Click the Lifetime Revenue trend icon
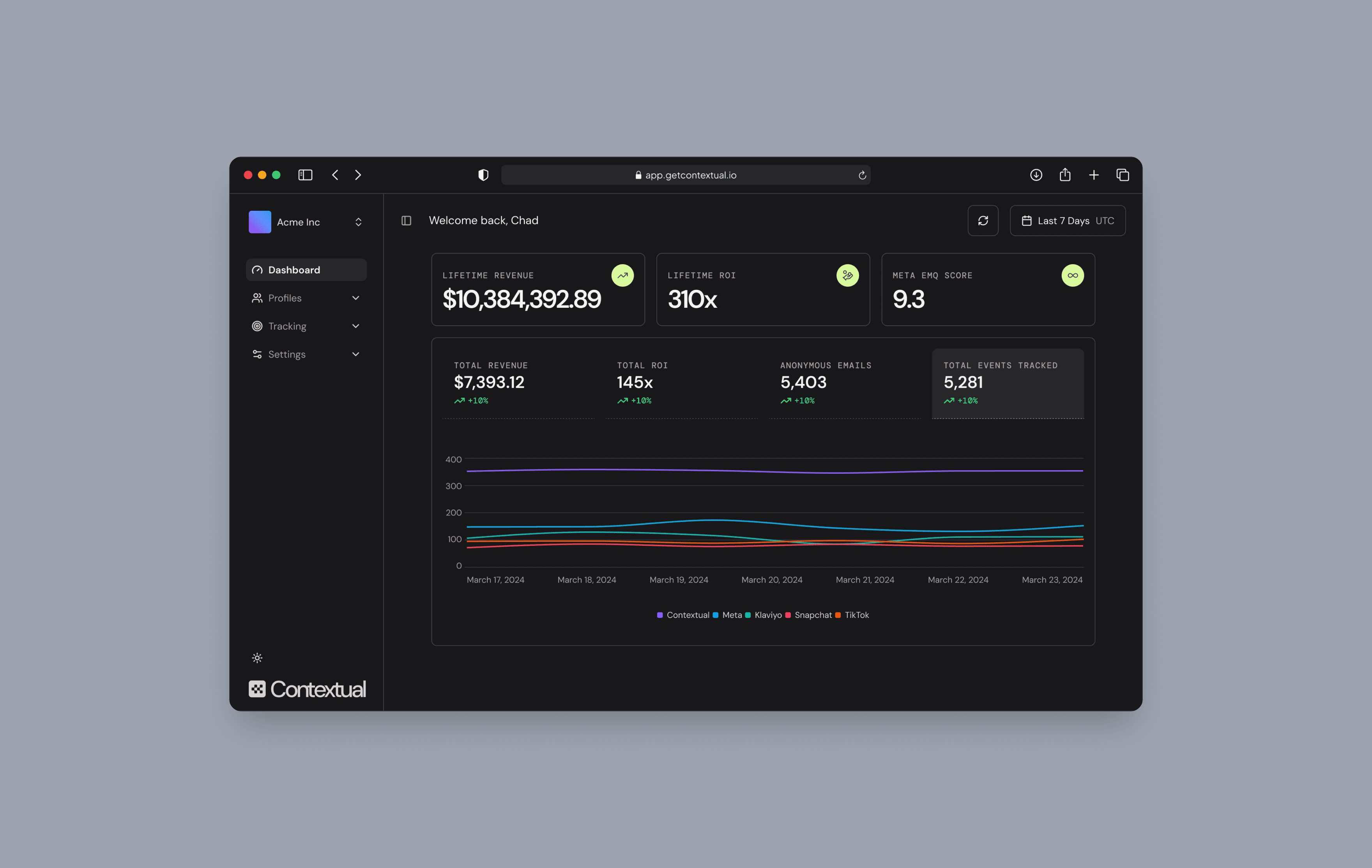This screenshot has height=868, width=1372. tap(622, 276)
